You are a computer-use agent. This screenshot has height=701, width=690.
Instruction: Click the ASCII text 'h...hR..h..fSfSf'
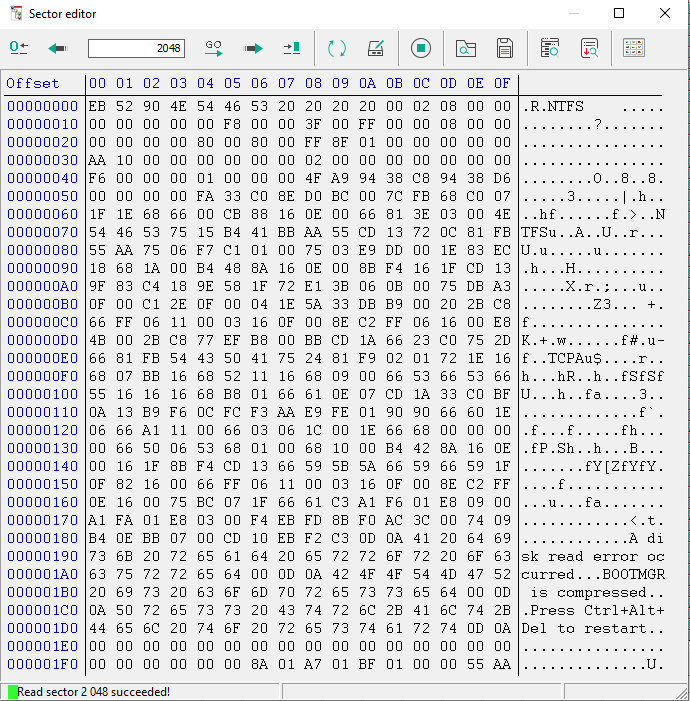[593, 376]
